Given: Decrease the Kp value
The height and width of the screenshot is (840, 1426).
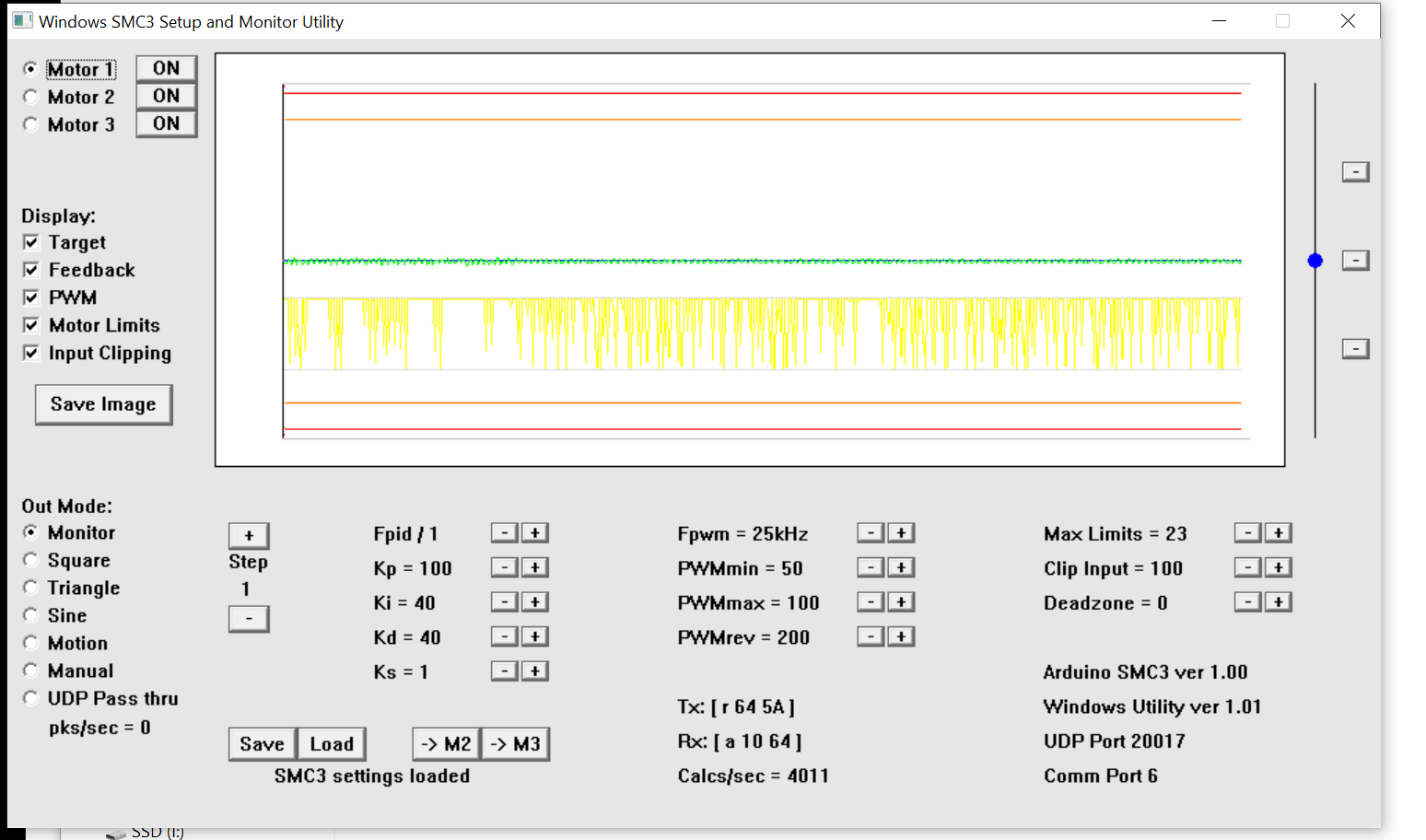Looking at the screenshot, I should point(504,567).
